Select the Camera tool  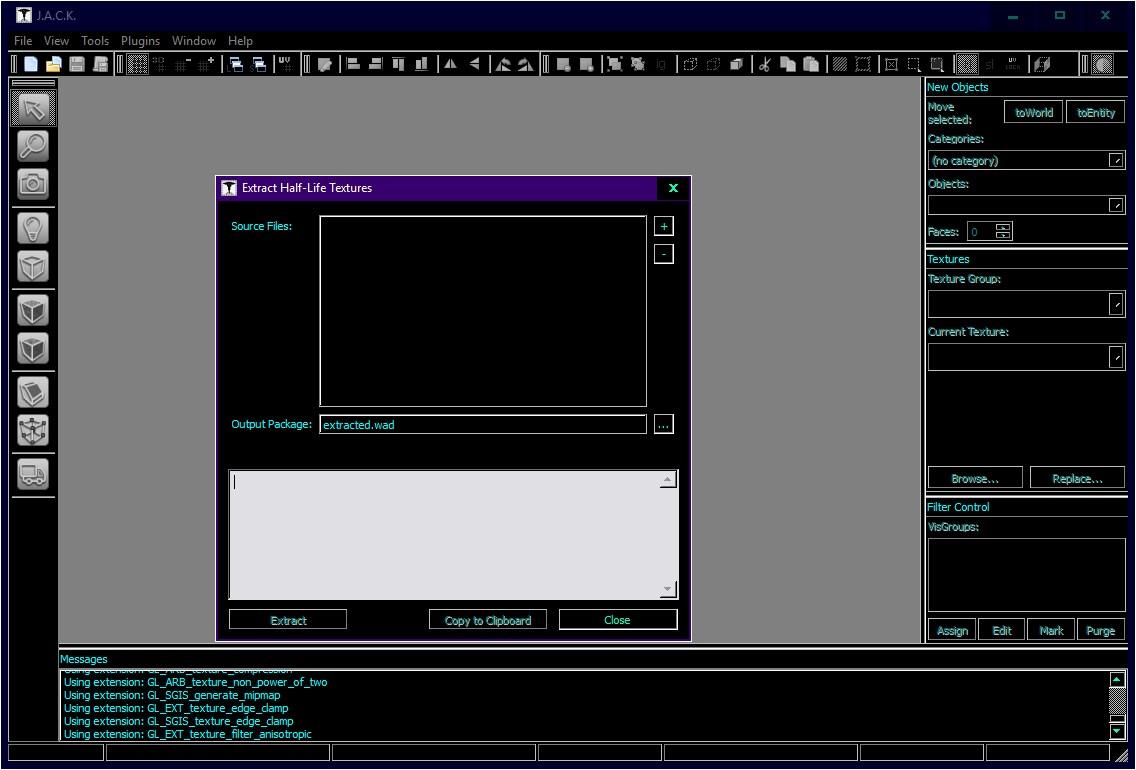coord(33,183)
